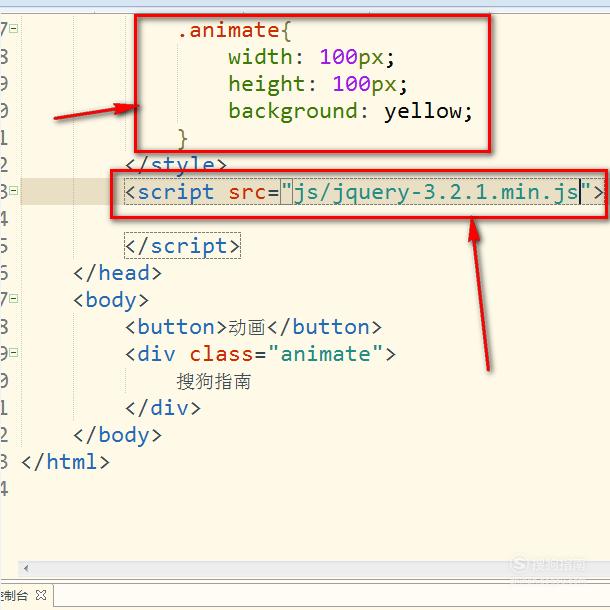Click the "animate" class value string
Image resolution: width=610 pixels, height=610 pixels.
pos(325,354)
